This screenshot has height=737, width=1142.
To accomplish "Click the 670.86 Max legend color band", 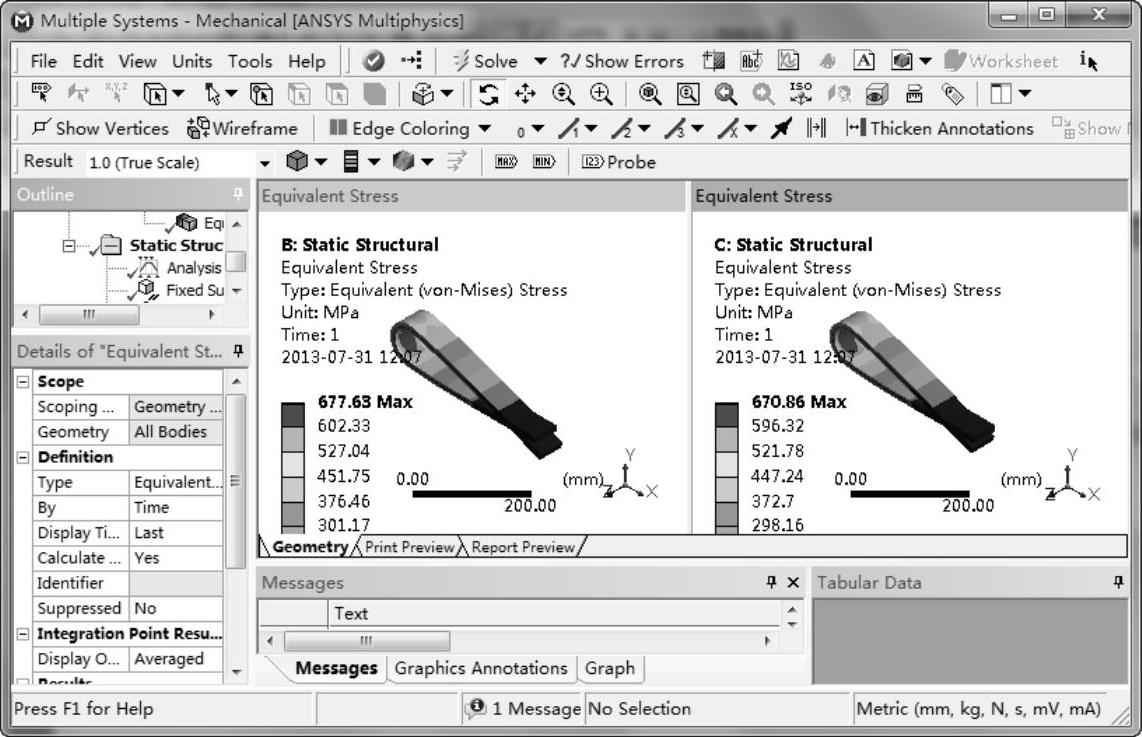I will 727,415.
